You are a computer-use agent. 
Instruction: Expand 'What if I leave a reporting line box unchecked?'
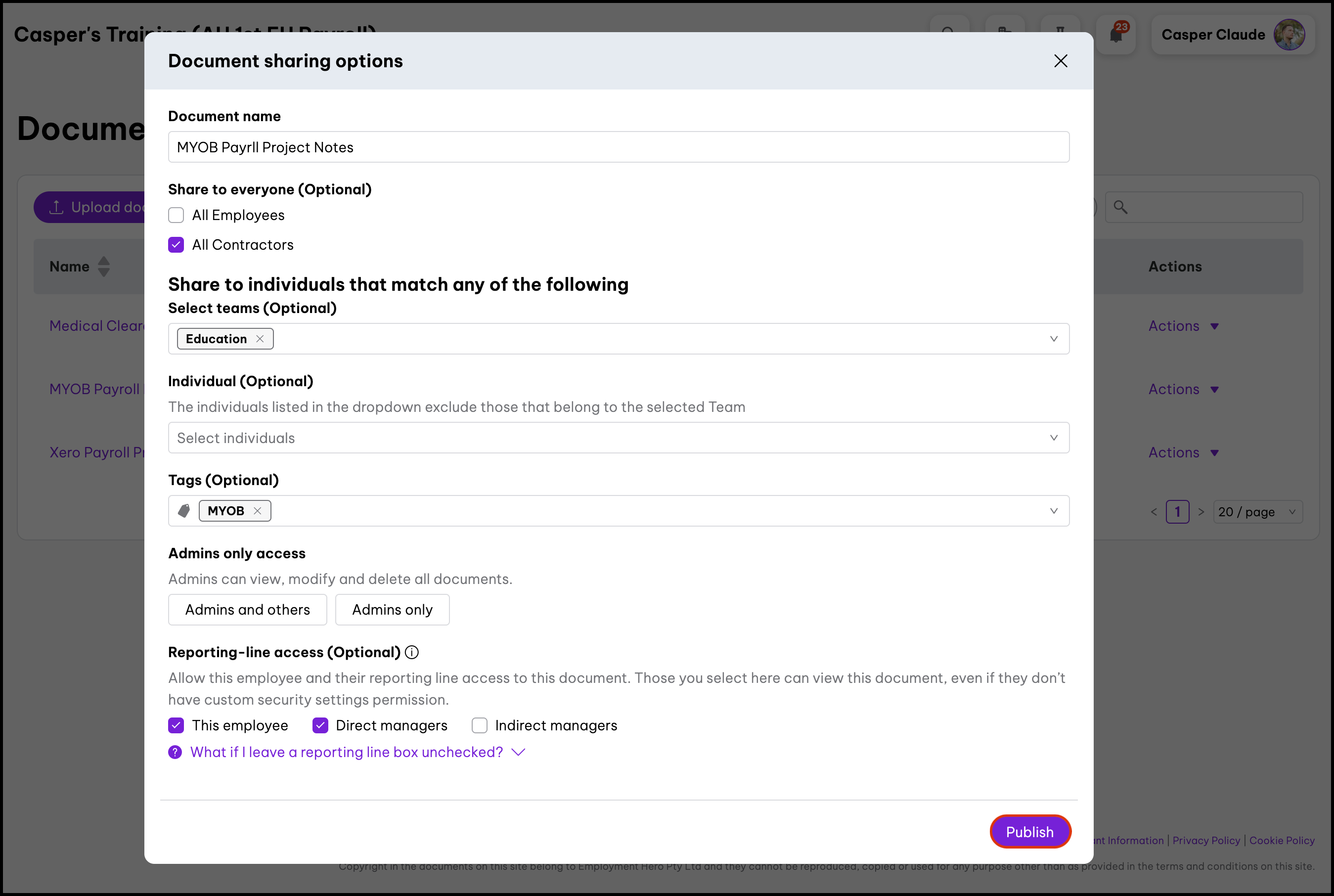click(x=347, y=752)
